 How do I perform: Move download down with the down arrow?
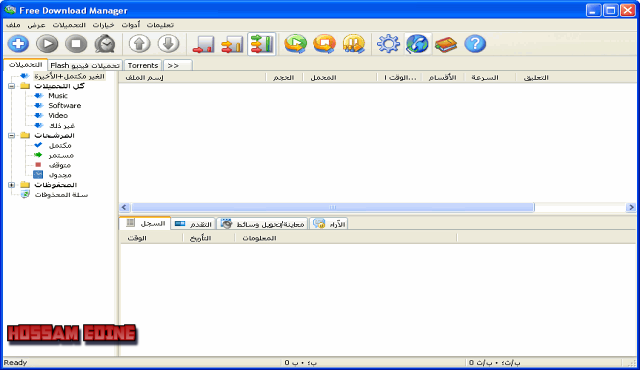[x=168, y=44]
